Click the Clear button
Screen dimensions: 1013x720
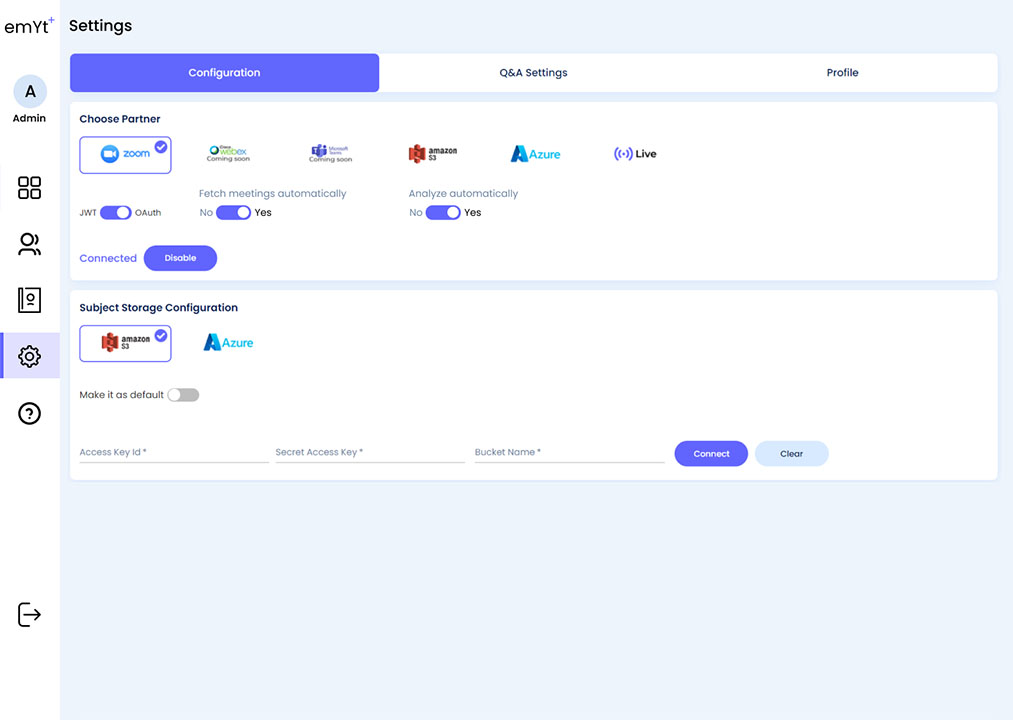coord(791,454)
